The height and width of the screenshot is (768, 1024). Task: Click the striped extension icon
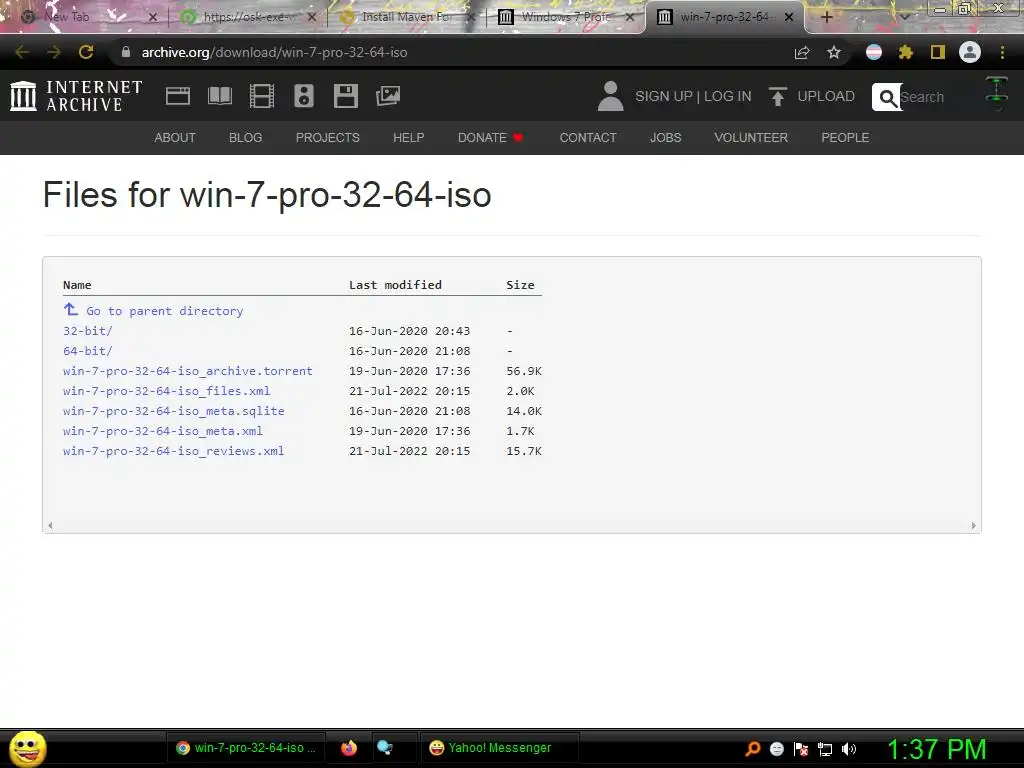874,52
